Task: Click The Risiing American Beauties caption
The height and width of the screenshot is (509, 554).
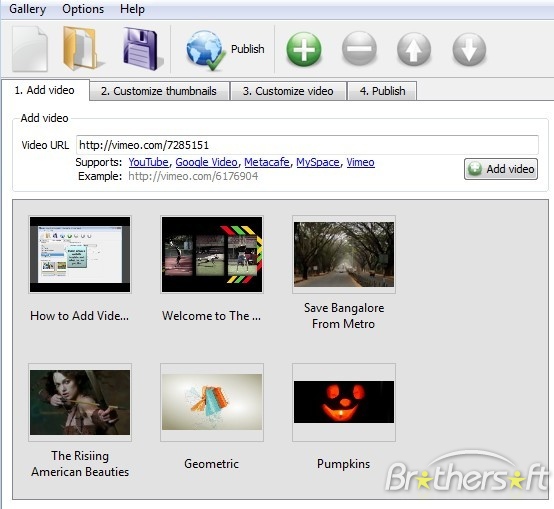Action: tap(80, 464)
